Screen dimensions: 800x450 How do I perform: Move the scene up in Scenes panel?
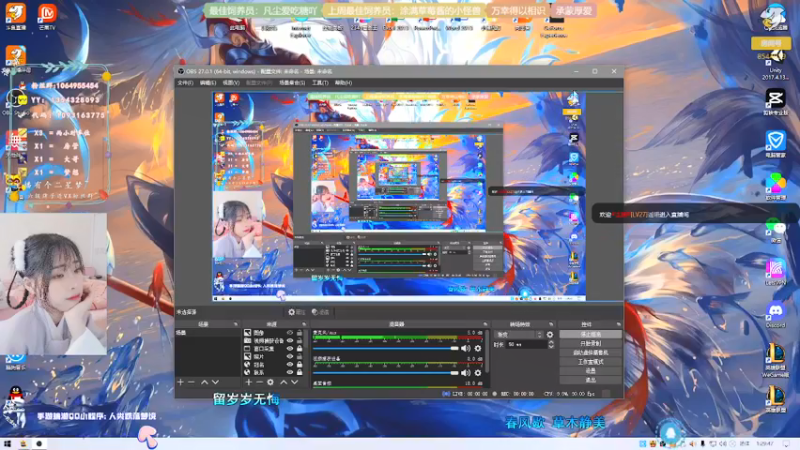(x=204, y=382)
